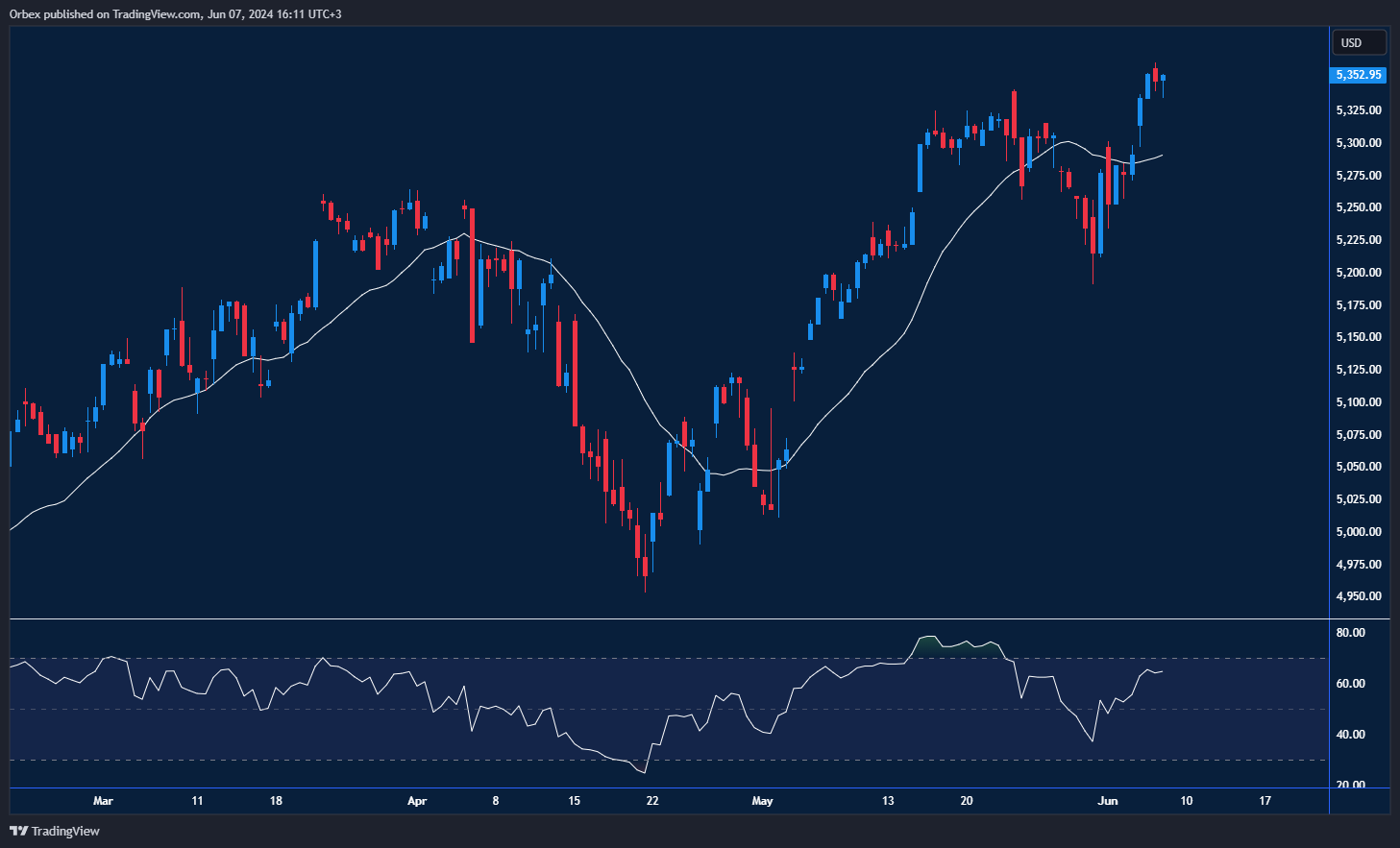The width and height of the screenshot is (1400, 848).
Task: Click the 5,000.00 price axis label
Action: pyautogui.click(x=1358, y=532)
